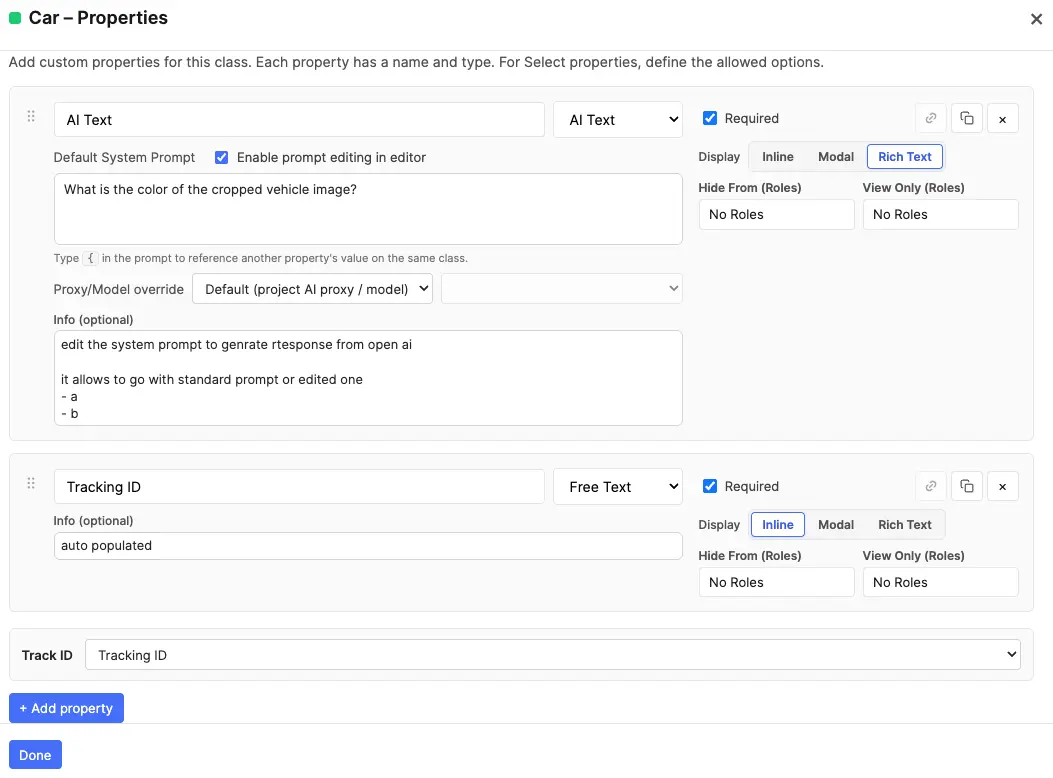Image resolution: width=1053 pixels, height=778 pixels.
Task: Click the Add property button
Action: pyautogui.click(x=66, y=708)
